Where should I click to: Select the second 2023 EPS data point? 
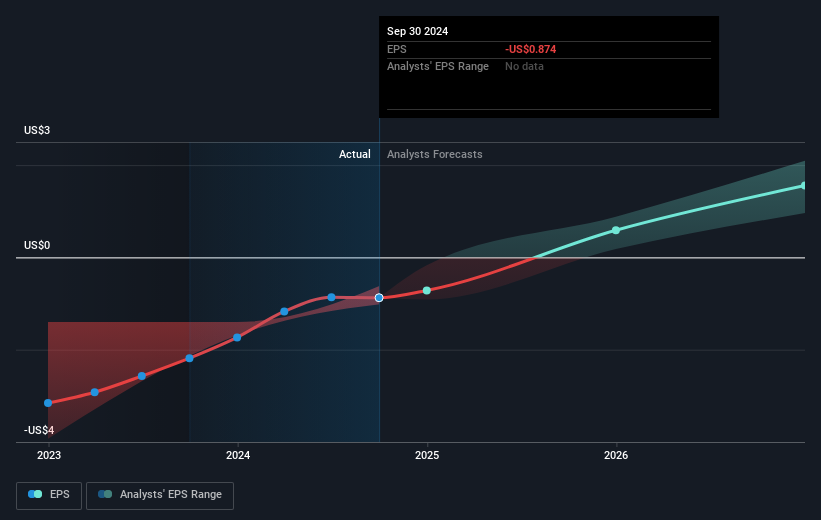click(95, 392)
